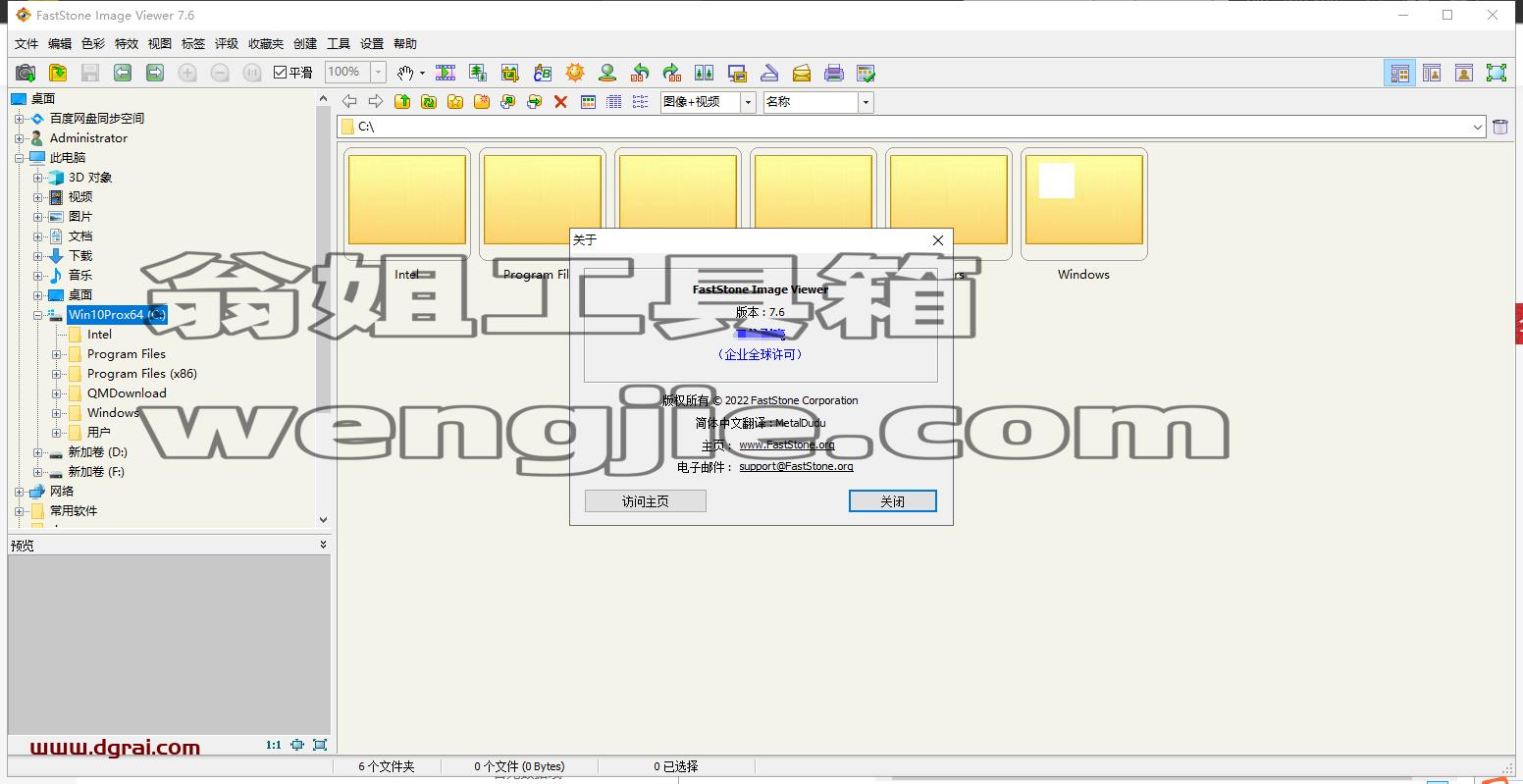
Task: Open the sun adjust lighting tool
Action: 575,73
